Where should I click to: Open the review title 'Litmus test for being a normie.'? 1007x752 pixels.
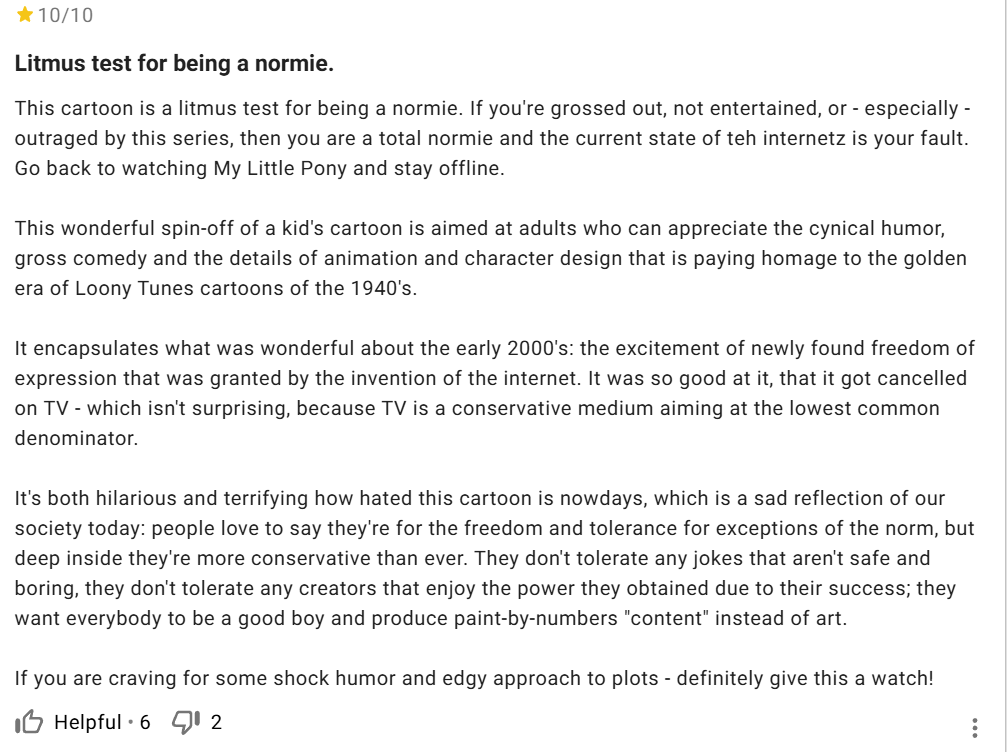(174, 64)
